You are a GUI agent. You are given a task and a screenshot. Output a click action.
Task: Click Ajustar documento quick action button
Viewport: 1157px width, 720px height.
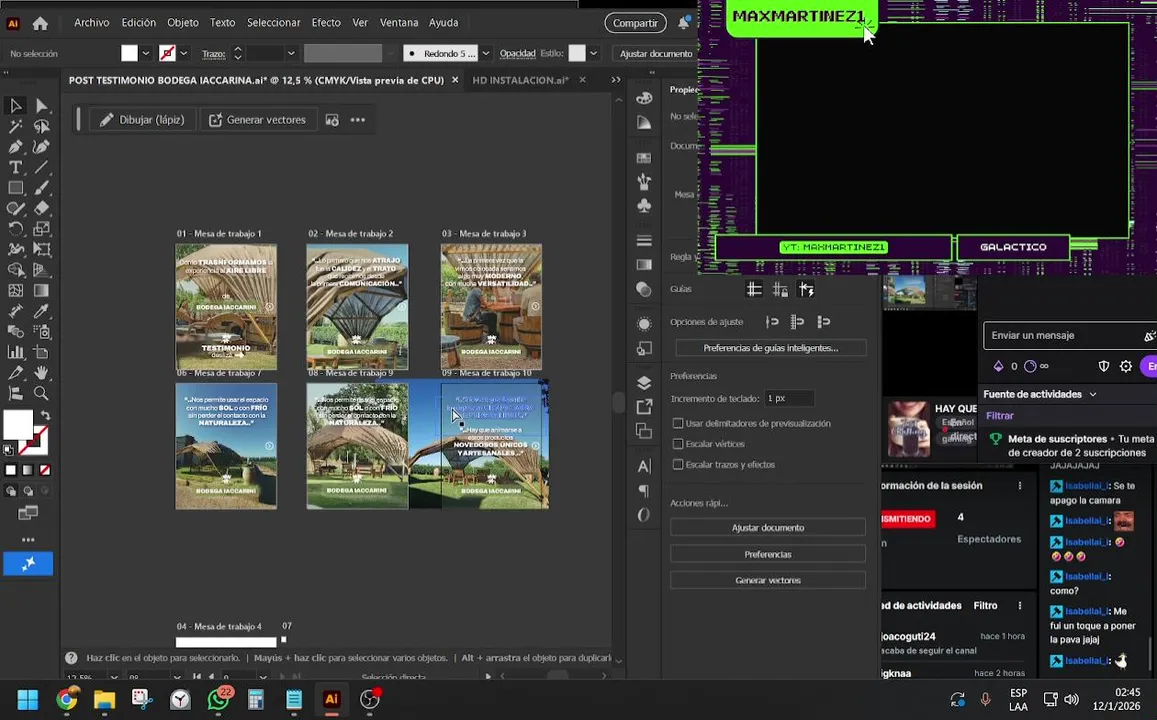pos(767,527)
